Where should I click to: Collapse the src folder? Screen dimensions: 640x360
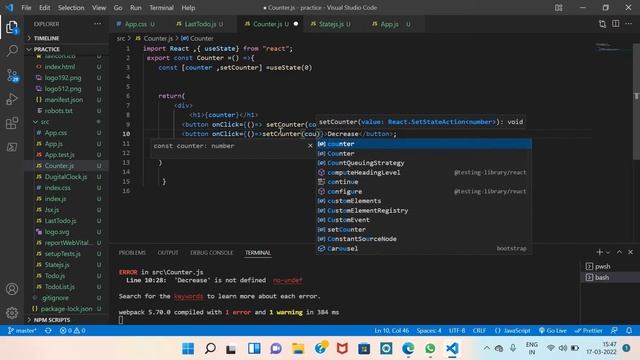pyautogui.click(x=44, y=122)
